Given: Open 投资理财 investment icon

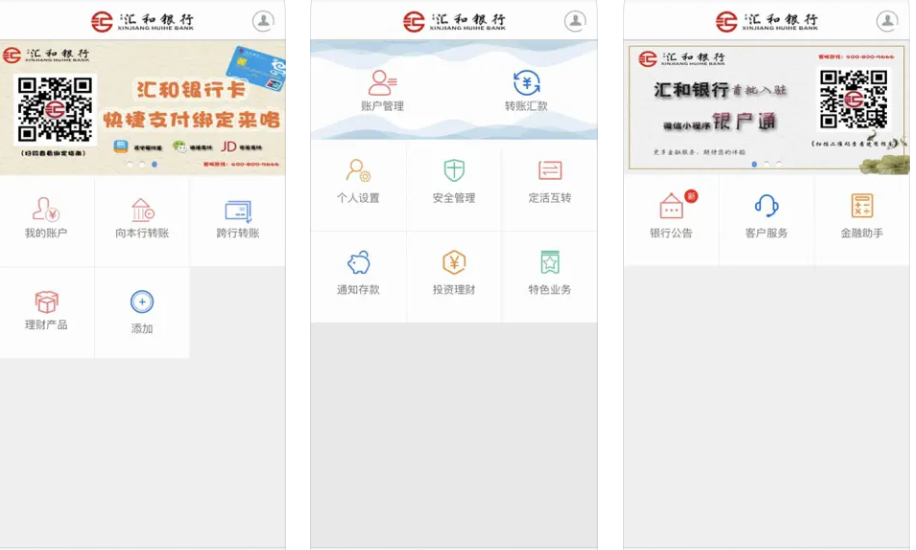Looking at the screenshot, I should (454, 262).
